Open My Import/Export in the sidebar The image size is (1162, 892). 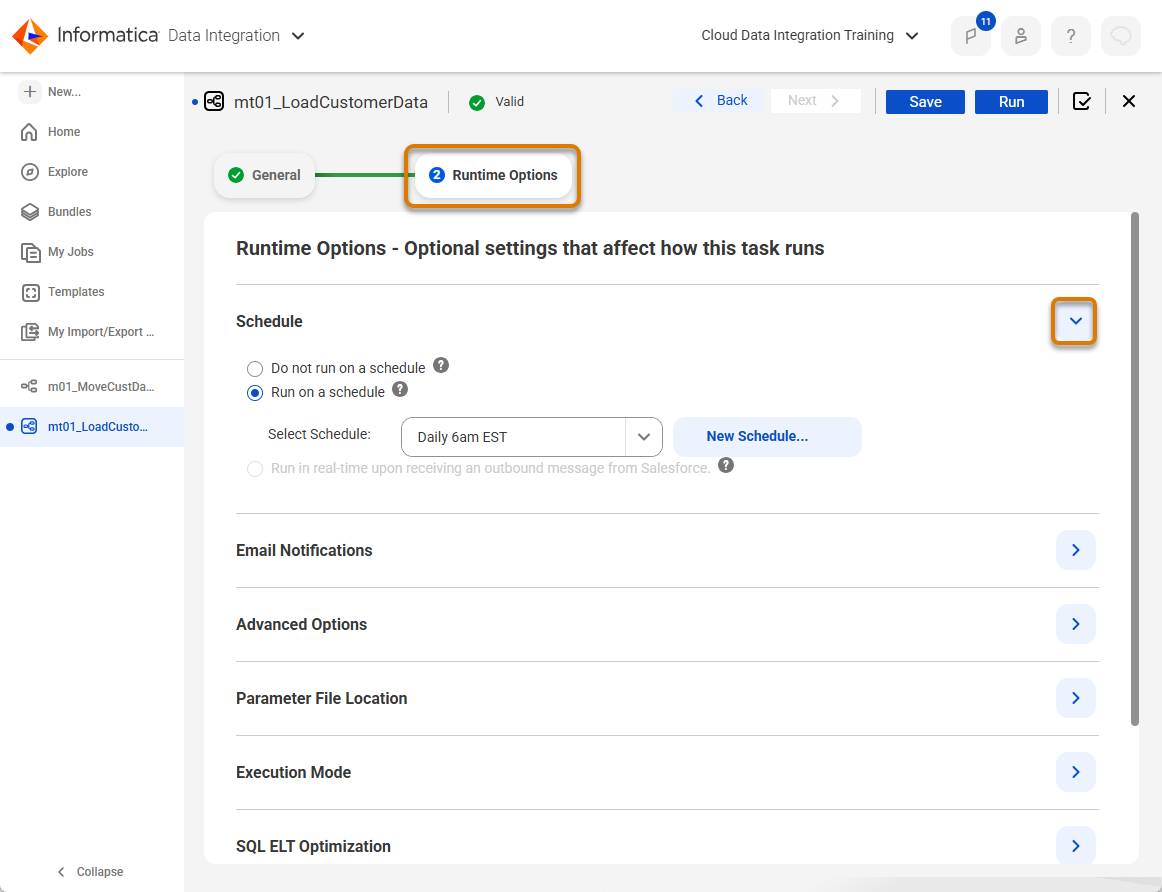[101, 332]
